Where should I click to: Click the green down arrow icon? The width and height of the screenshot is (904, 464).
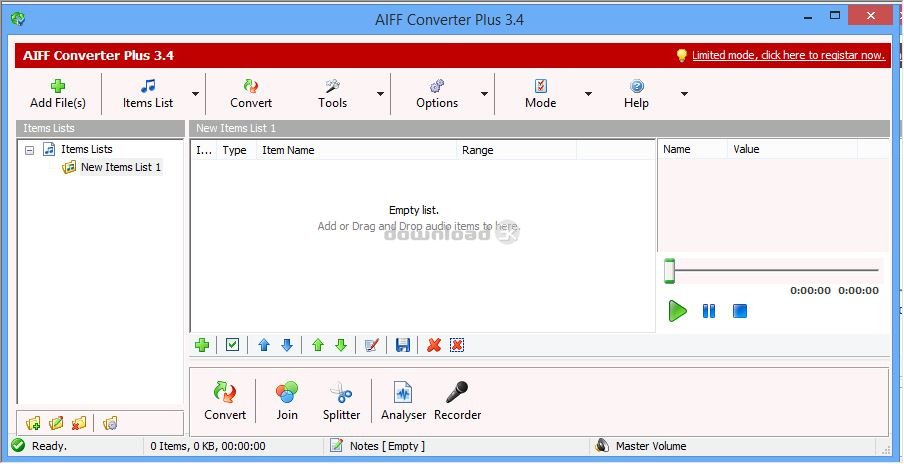click(341, 345)
